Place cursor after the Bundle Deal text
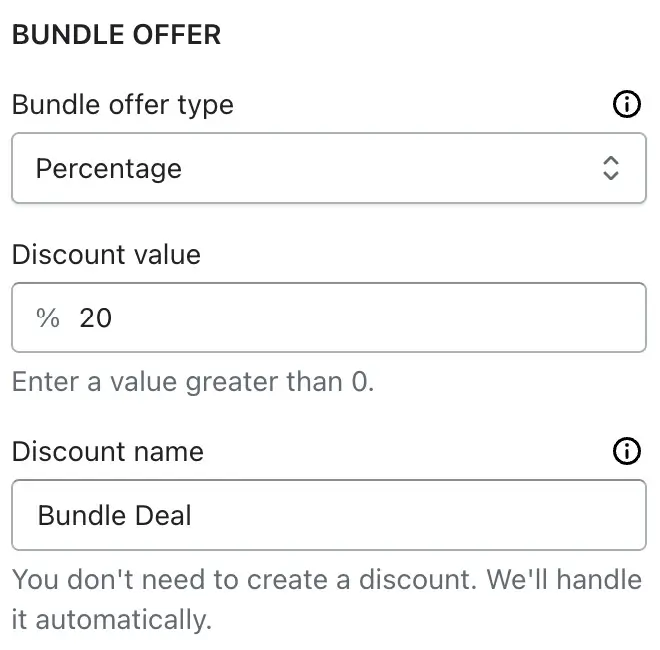 tap(193, 515)
